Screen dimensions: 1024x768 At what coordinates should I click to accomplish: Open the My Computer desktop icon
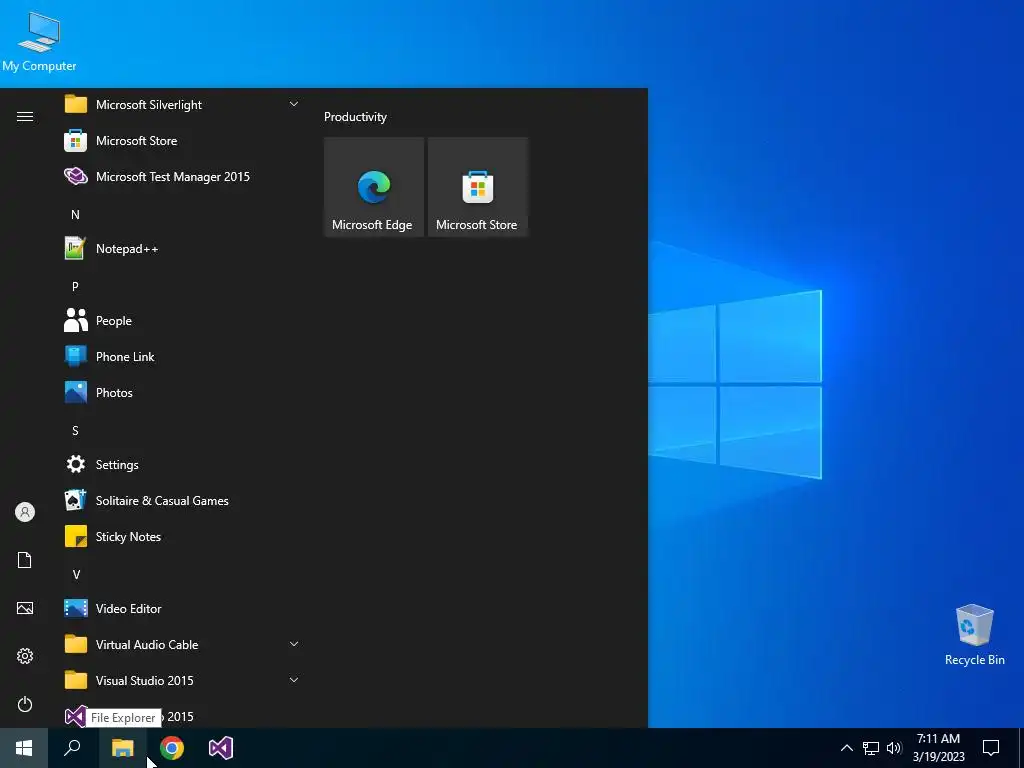[x=39, y=41]
